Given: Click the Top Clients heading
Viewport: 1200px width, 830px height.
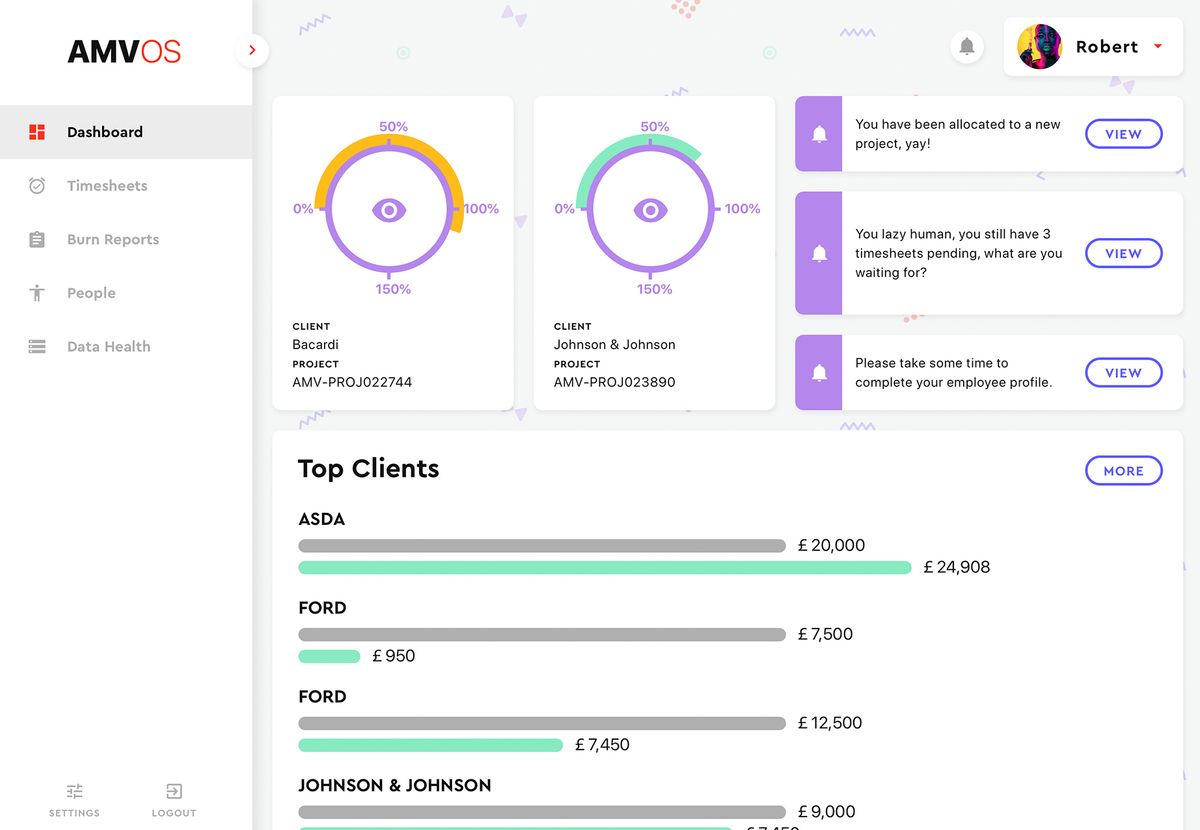Looking at the screenshot, I should (368, 469).
